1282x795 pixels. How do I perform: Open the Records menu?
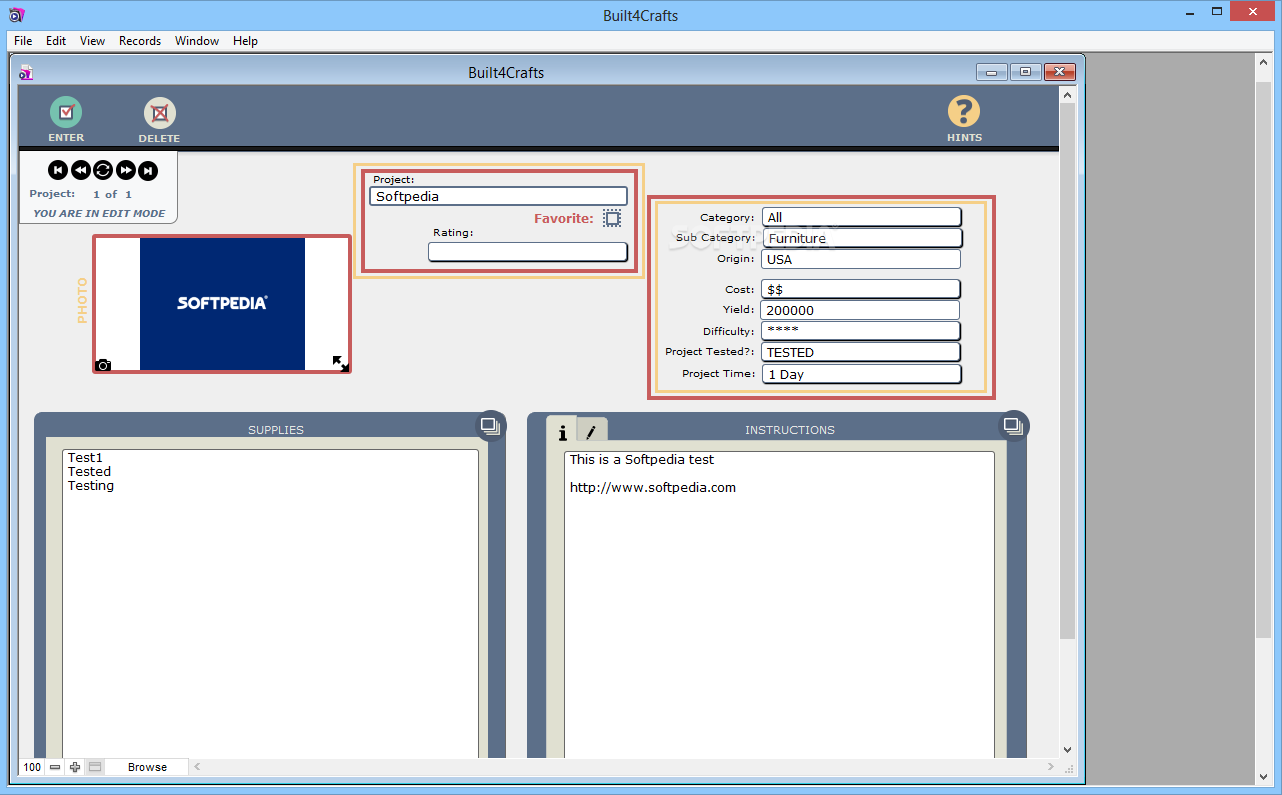(140, 41)
